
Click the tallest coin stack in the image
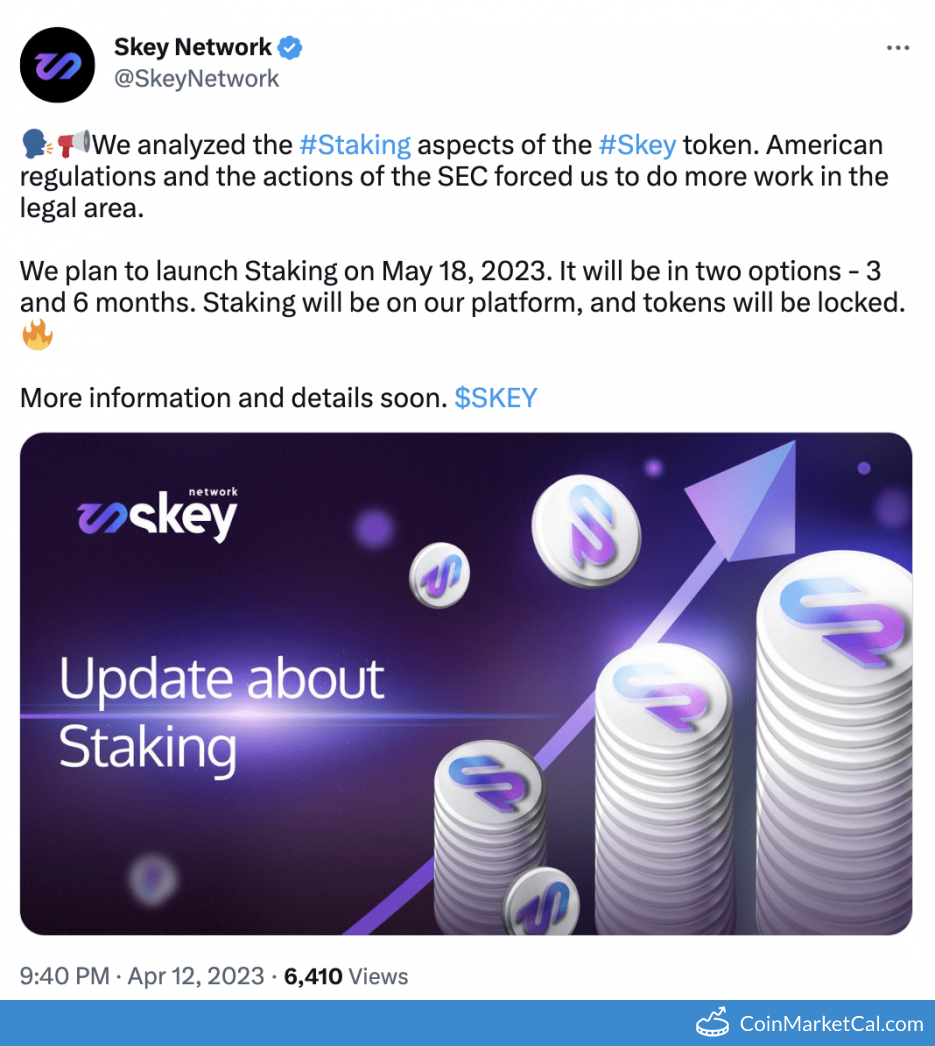[x=833, y=750]
